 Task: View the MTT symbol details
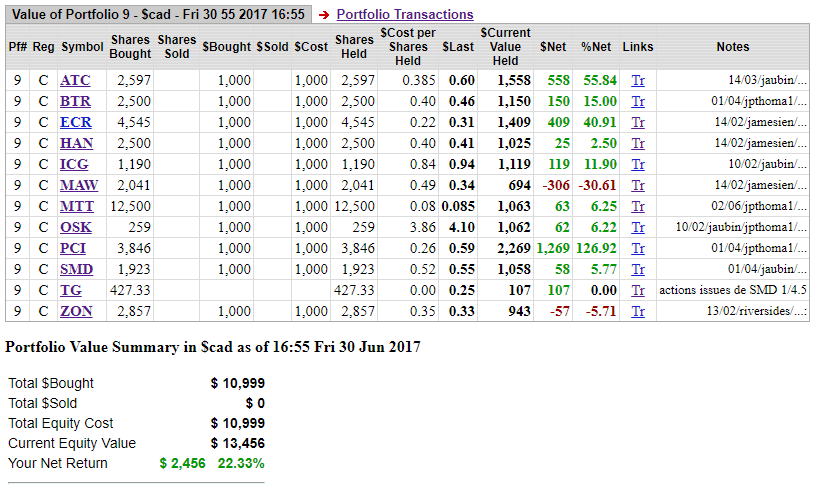click(x=77, y=206)
